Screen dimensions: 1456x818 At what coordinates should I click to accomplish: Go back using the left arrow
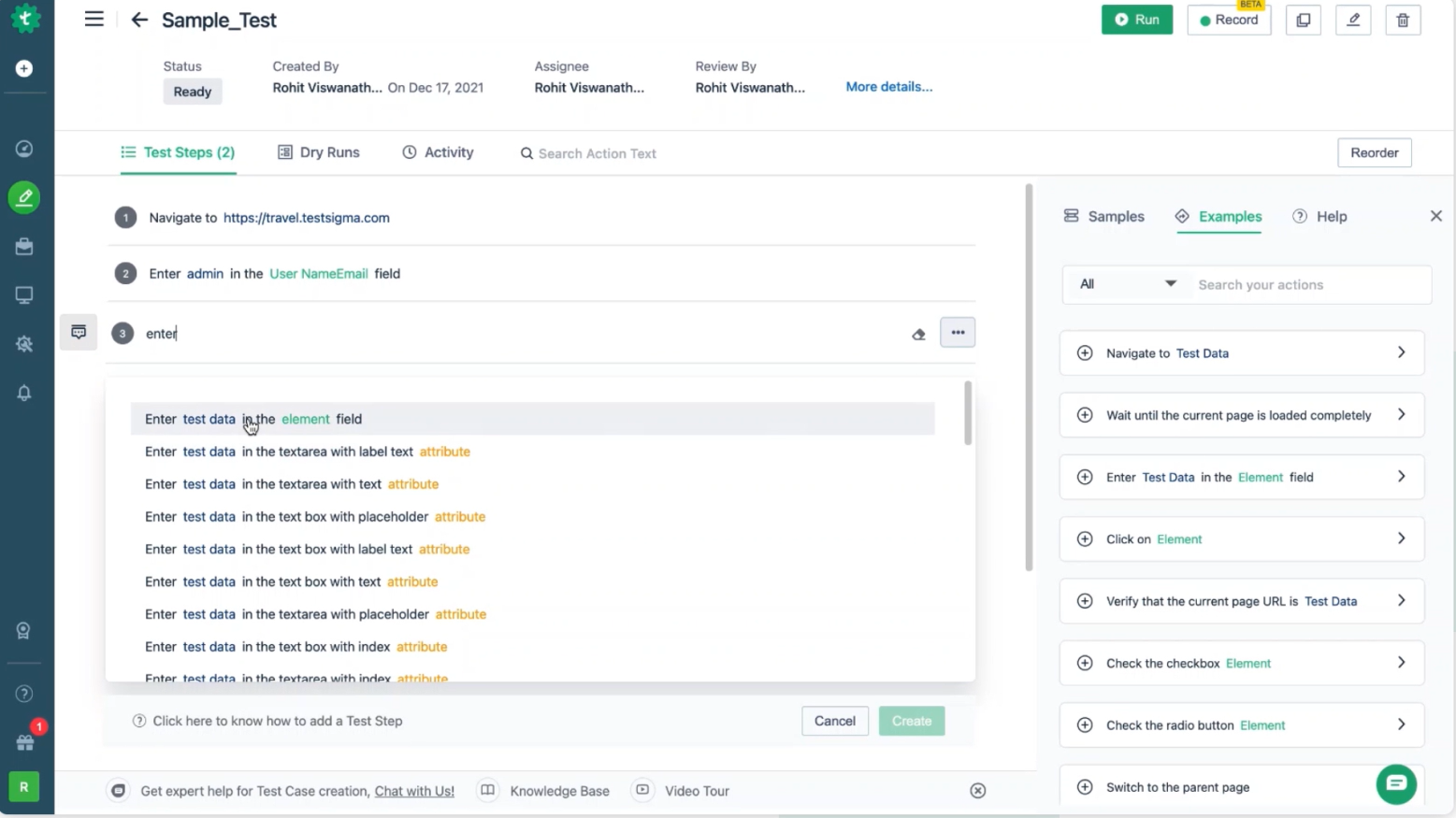(x=139, y=20)
